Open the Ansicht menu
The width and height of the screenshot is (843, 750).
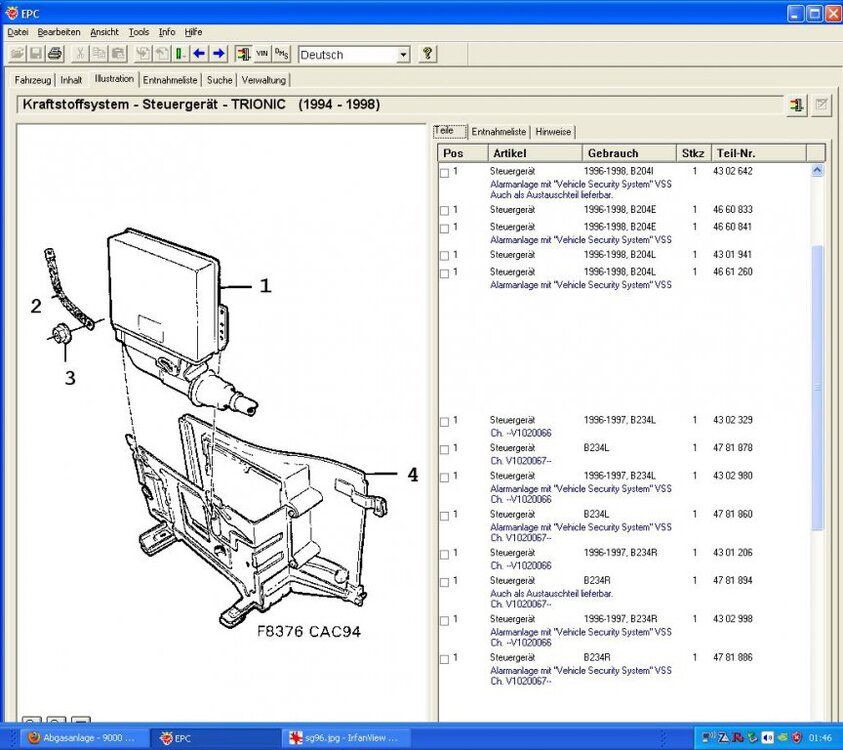point(104,32)
